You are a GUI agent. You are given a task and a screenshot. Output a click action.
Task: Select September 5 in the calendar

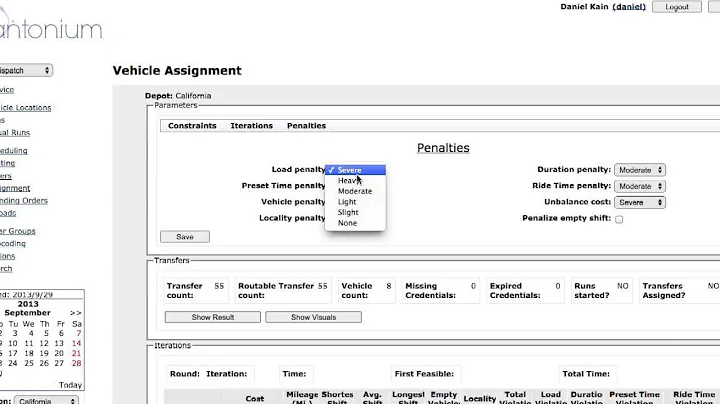46,333
